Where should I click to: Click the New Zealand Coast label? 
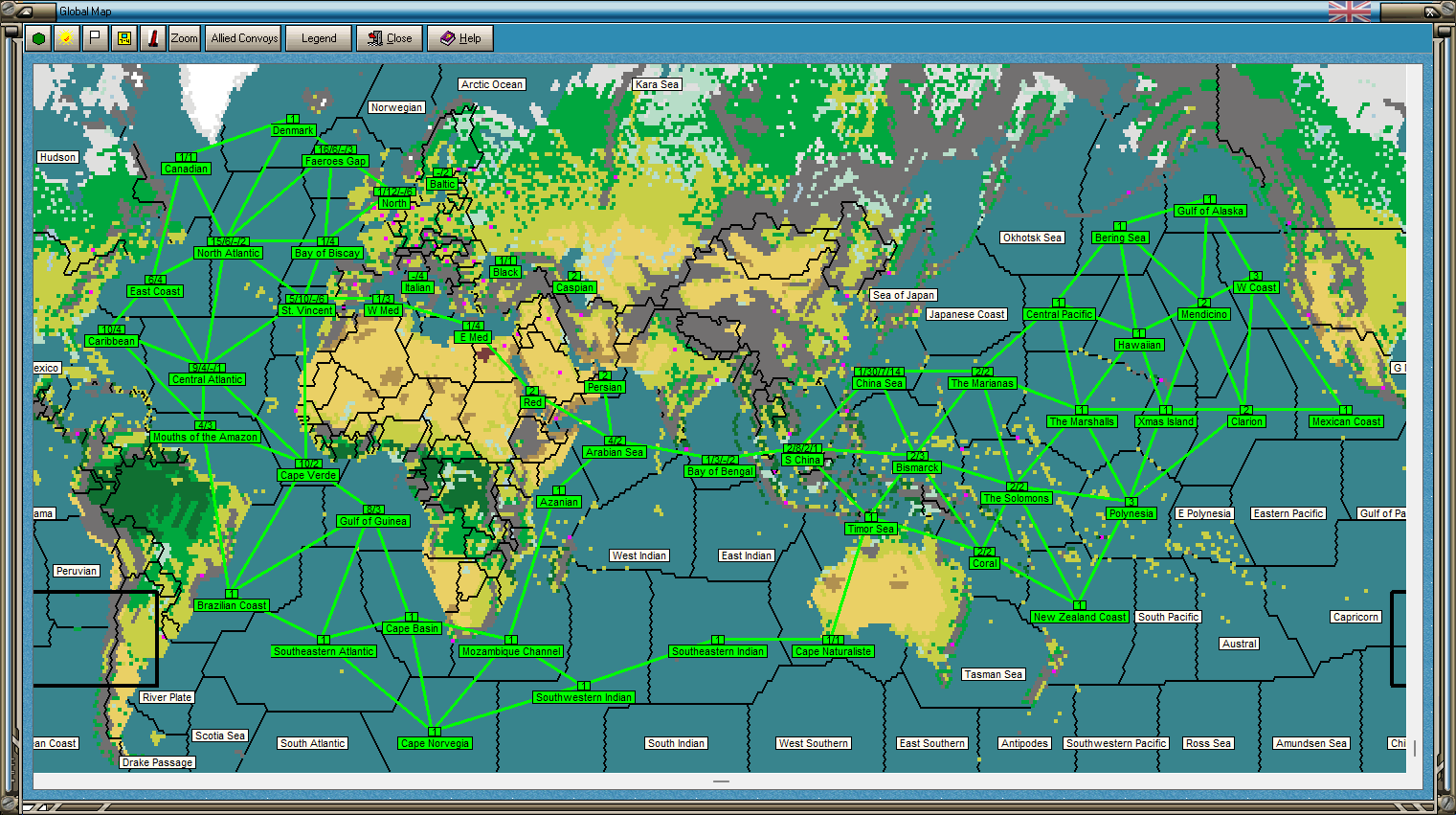1080,617
